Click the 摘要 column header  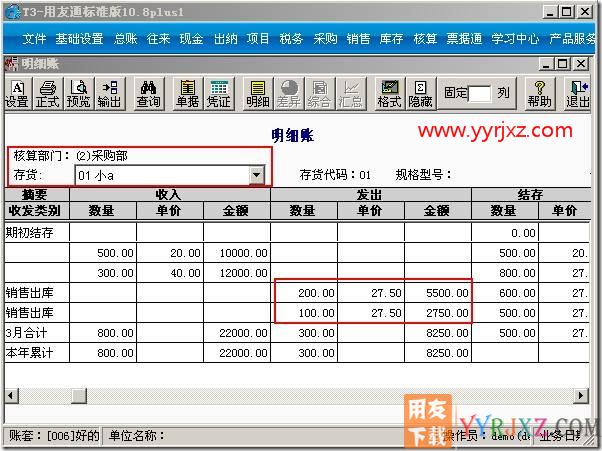tap(36, 195)
